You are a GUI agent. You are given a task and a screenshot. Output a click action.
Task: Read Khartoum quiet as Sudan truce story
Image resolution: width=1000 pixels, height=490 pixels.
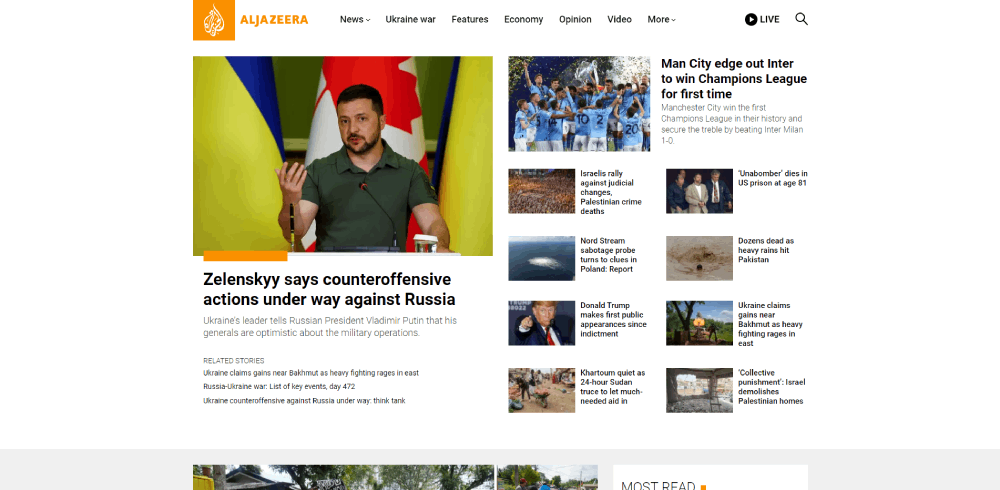tap(613, 387)
